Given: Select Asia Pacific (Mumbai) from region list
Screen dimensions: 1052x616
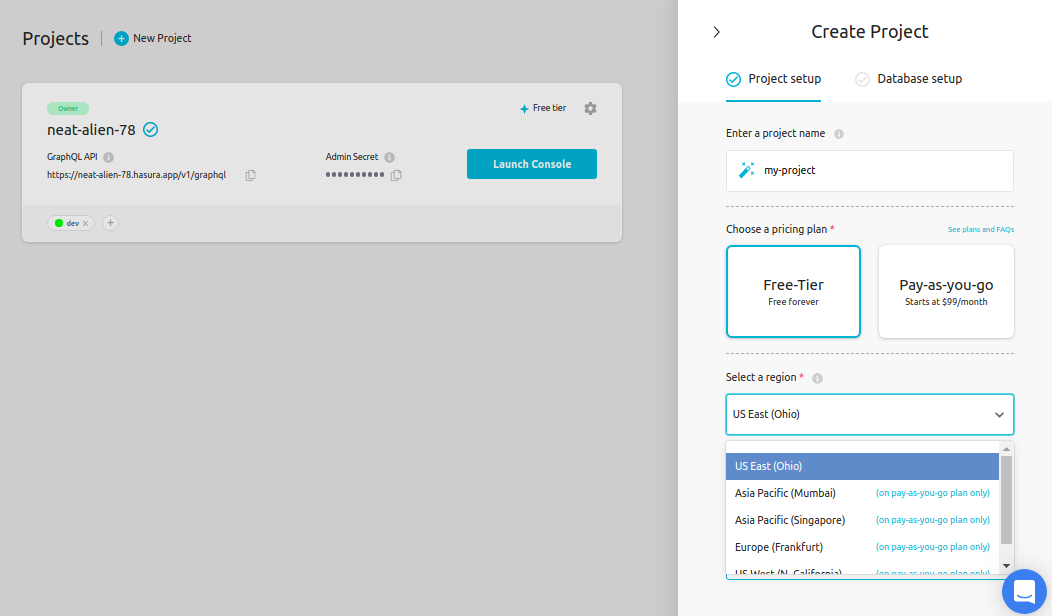Looking at the screenshot, I should point(785,493).
